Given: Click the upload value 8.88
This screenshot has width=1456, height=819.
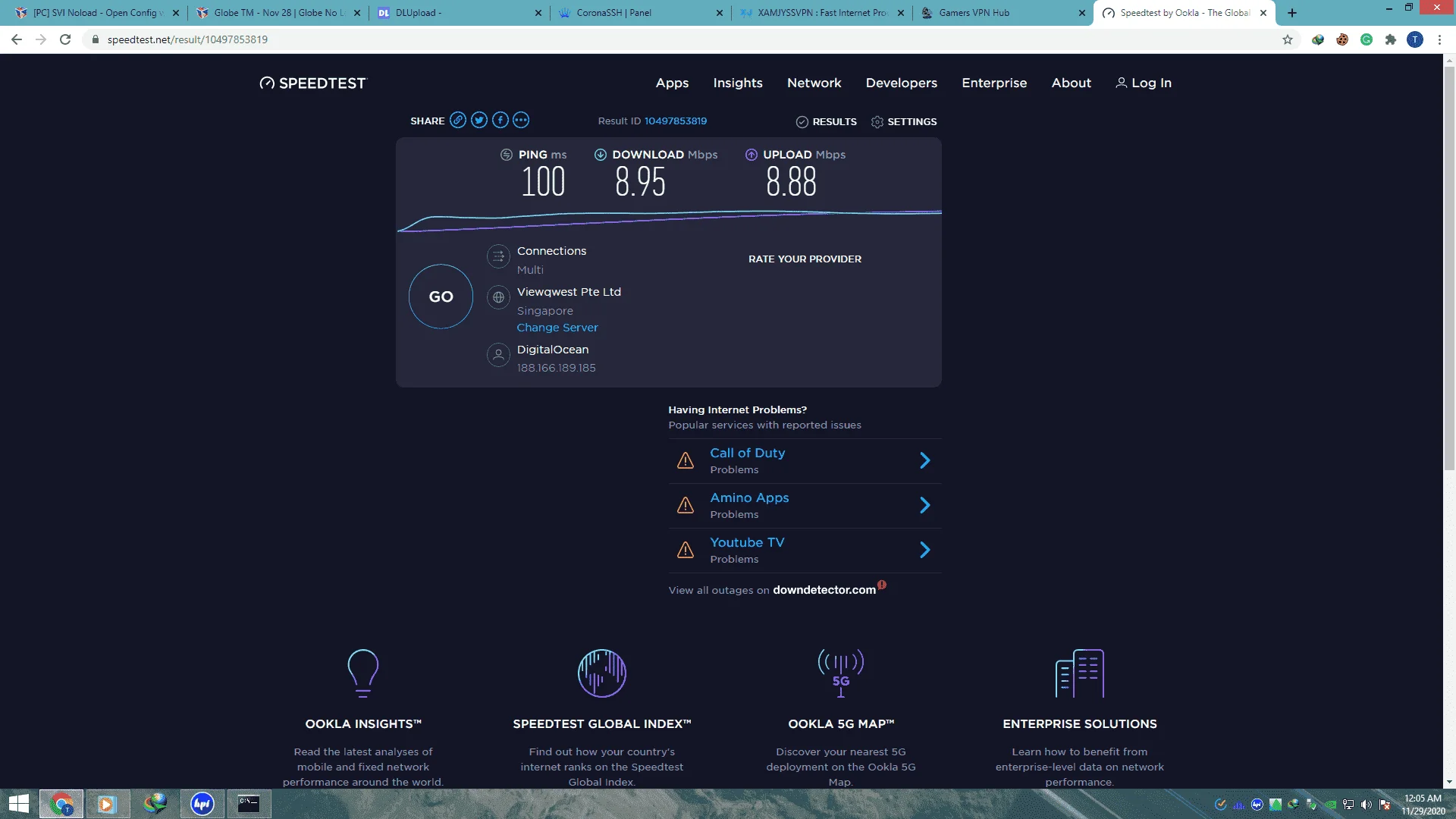Looking at the screenshot, I should point(791,182).
